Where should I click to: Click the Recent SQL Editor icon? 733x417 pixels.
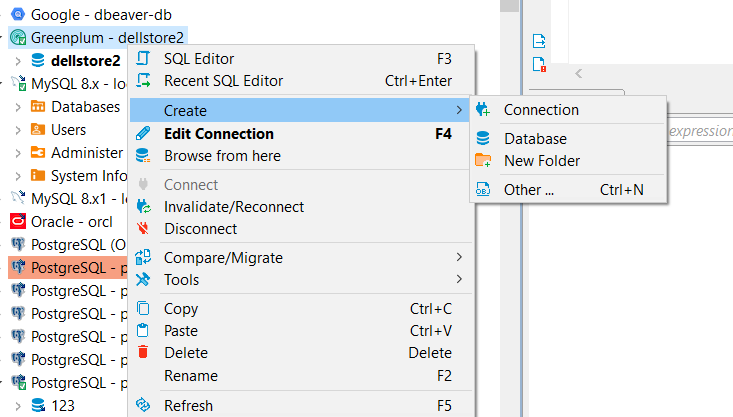tap(143, 80)
